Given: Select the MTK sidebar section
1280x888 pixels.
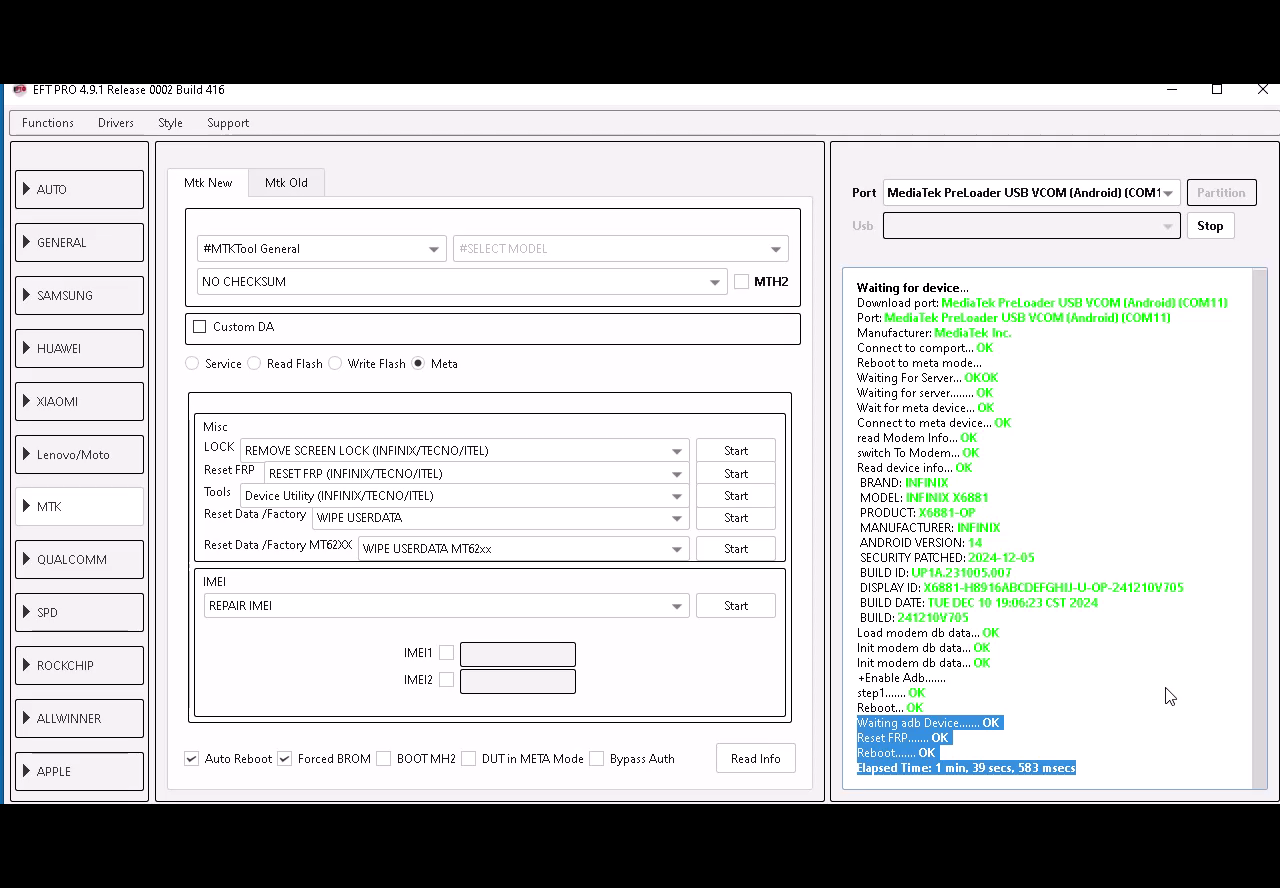Looking at the screenshot, I should point(79,506).
